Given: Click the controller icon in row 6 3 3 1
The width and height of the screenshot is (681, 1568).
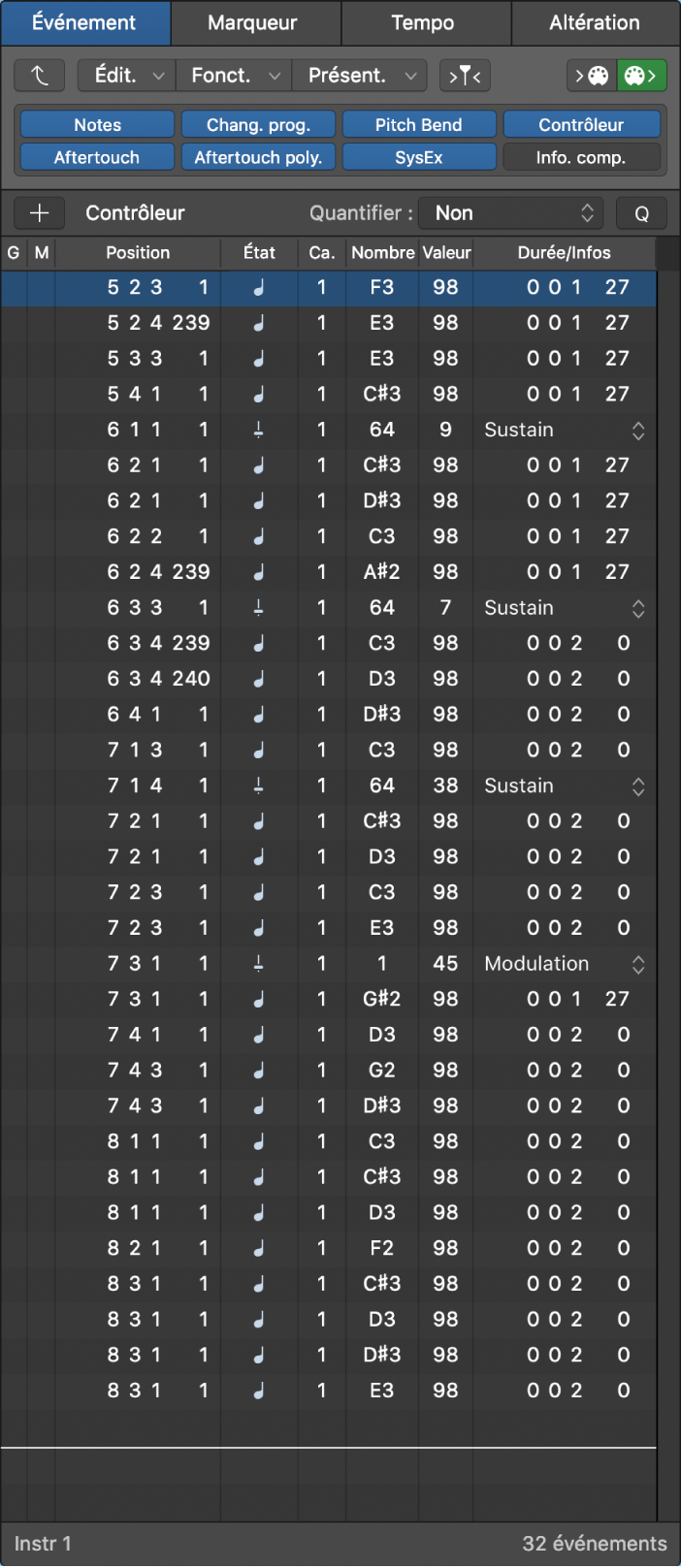Looking at the screenshot, I should click(258, 608).
